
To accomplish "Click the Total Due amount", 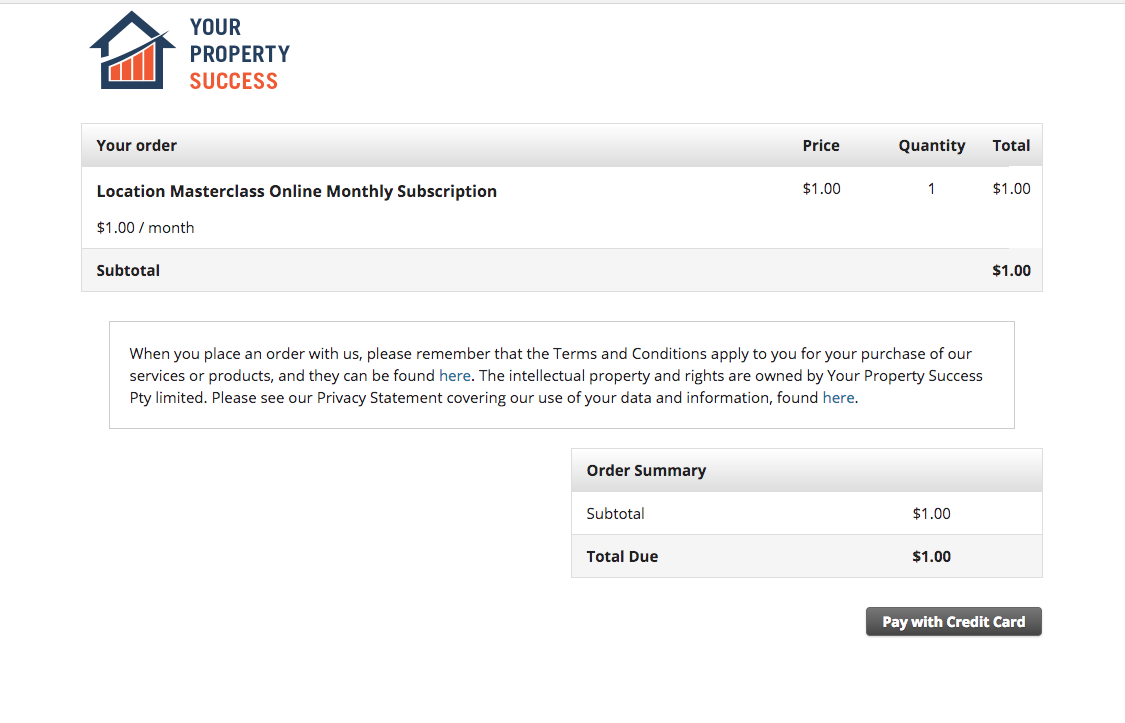I will click(931, 557).
